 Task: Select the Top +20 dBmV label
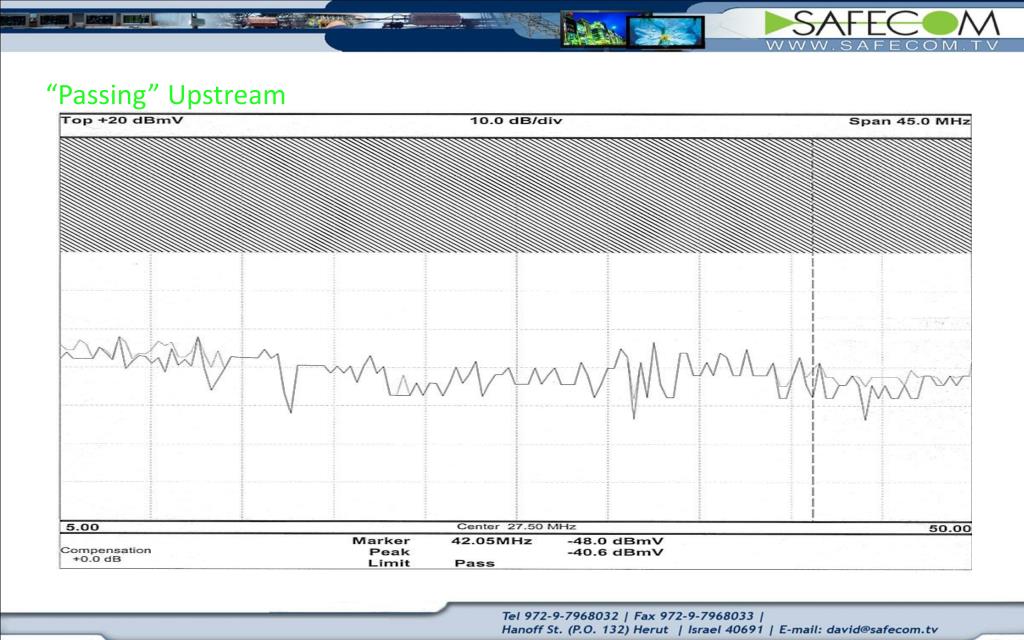coord(122,120)
